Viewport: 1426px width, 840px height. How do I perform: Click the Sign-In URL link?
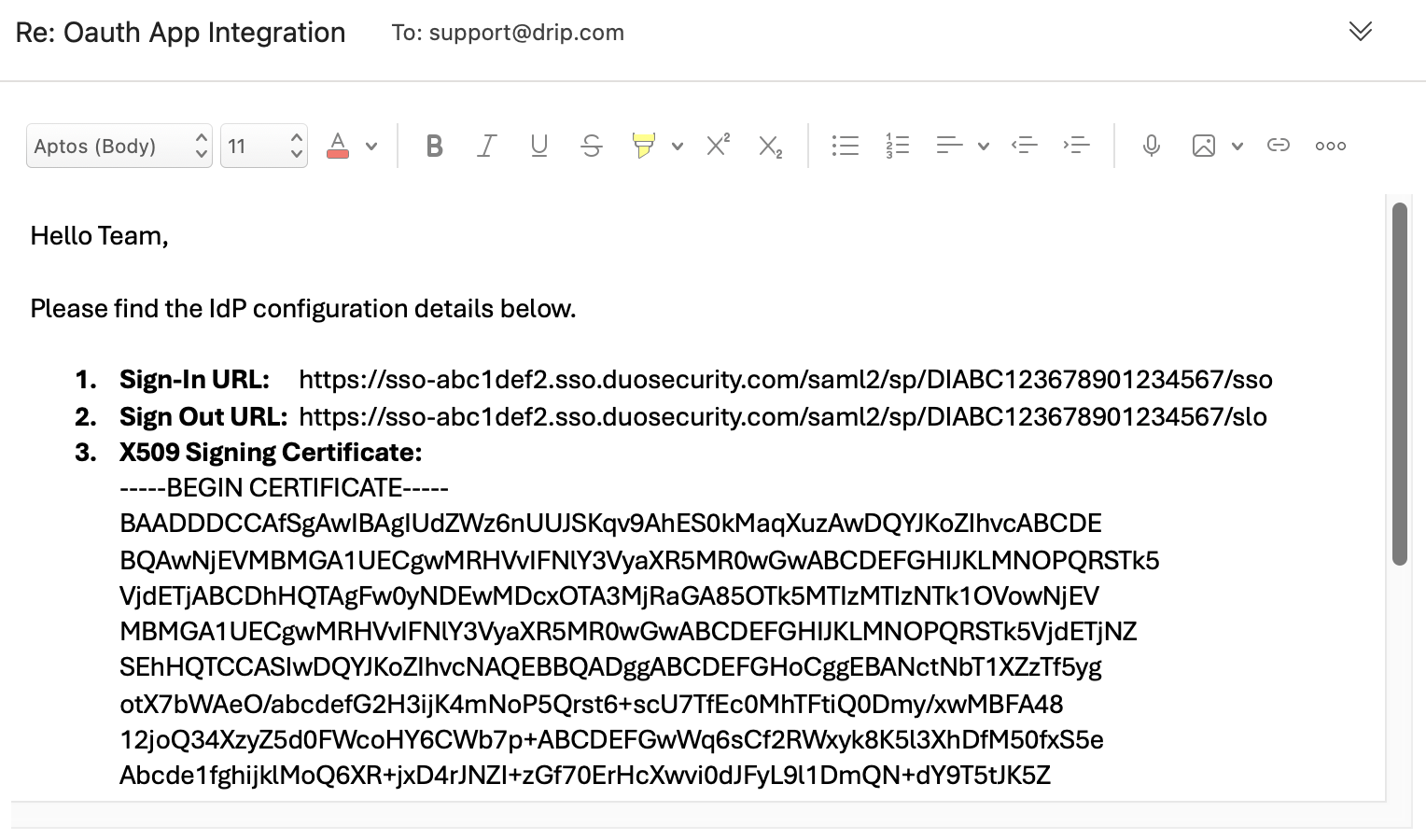tap(784, 380)
